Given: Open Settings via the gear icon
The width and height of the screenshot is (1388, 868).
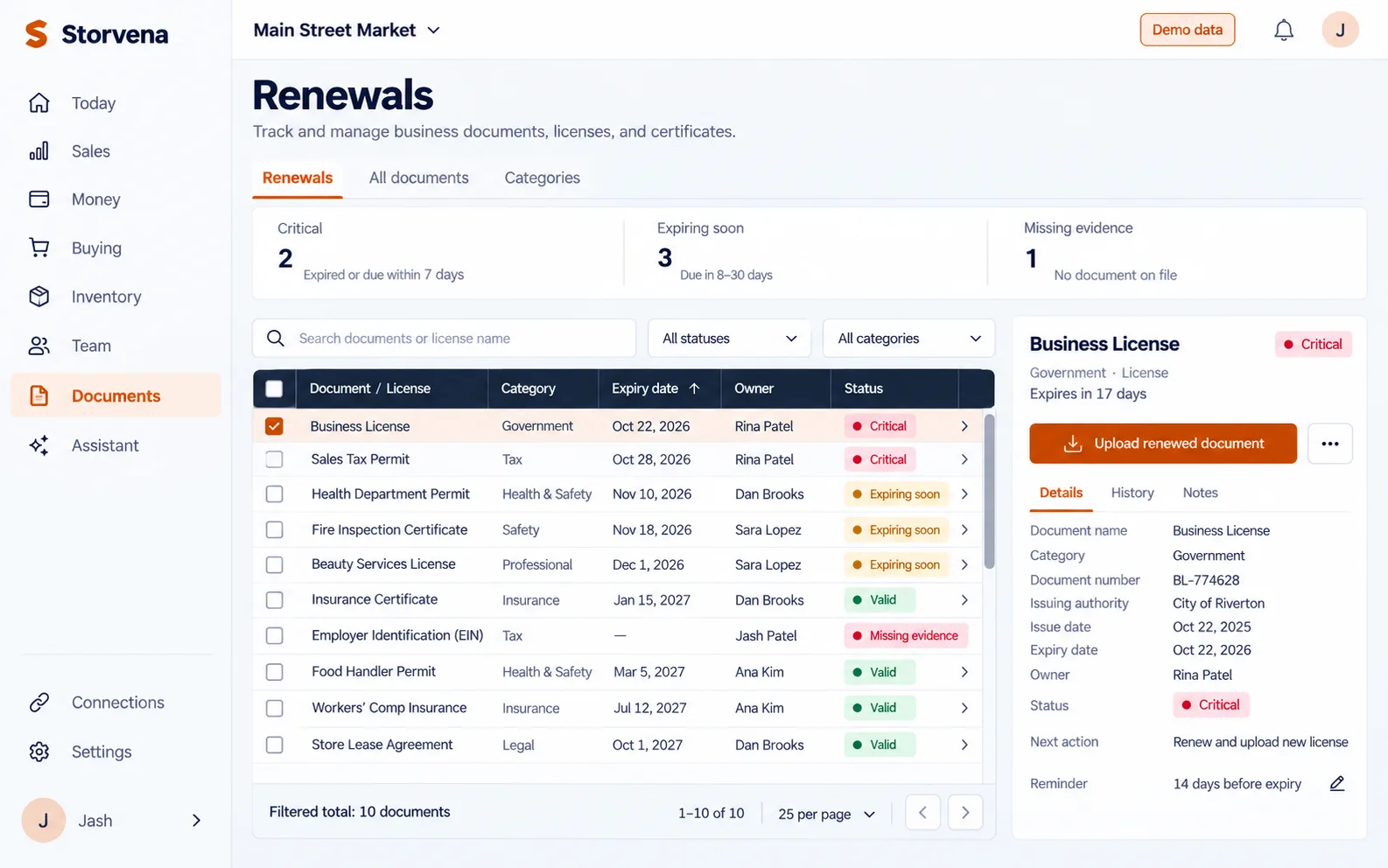Looking at the screenshot, I should point(39,752).
